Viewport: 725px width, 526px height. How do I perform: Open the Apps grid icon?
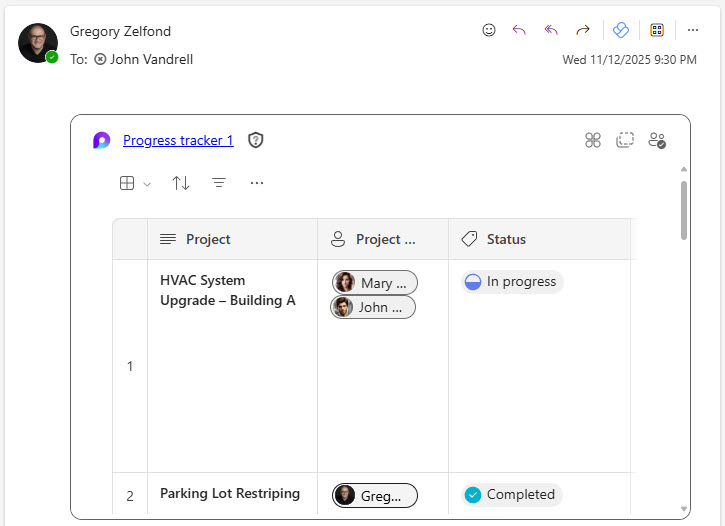coord(657,30)
